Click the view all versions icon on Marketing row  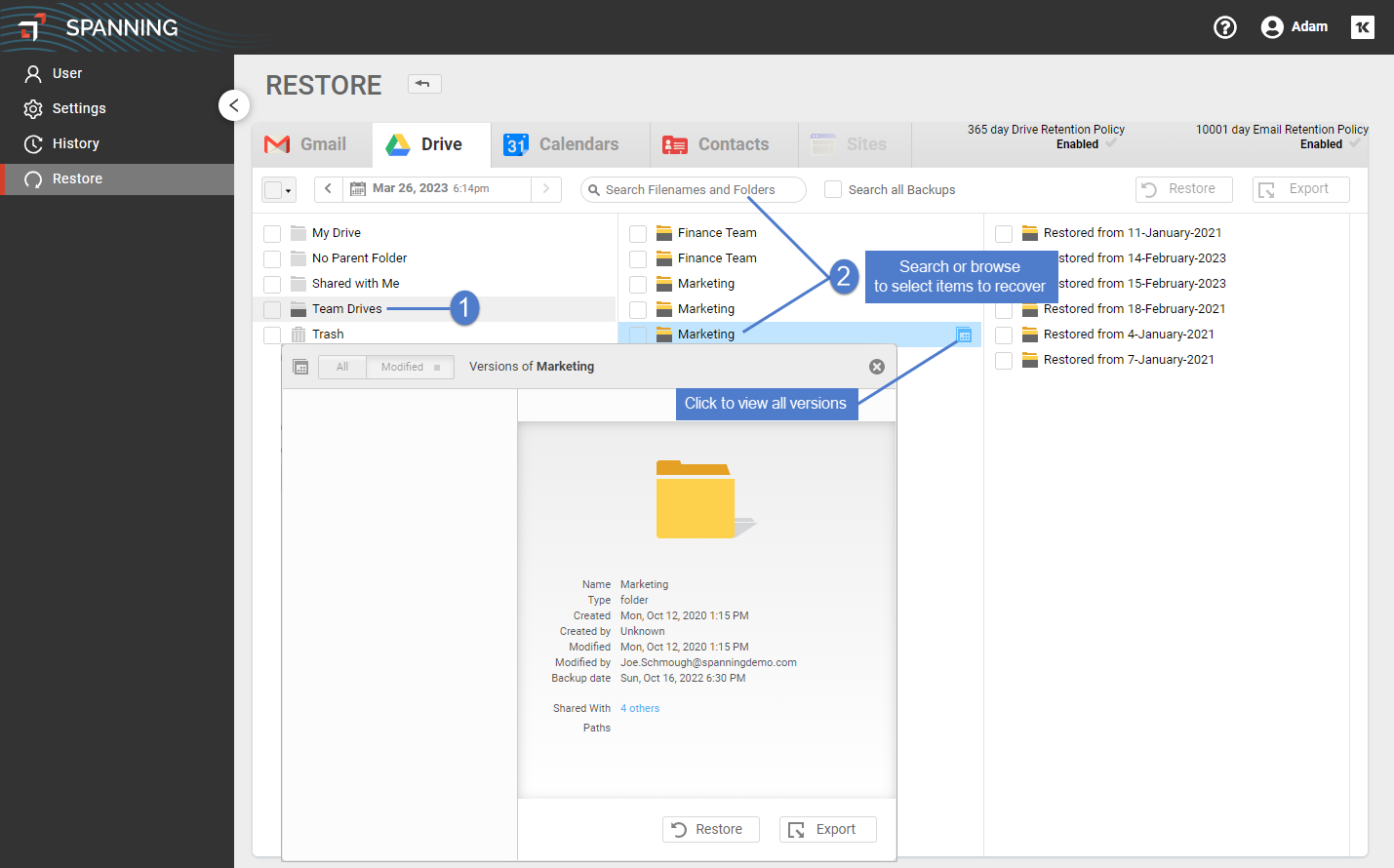coord(964,335)
